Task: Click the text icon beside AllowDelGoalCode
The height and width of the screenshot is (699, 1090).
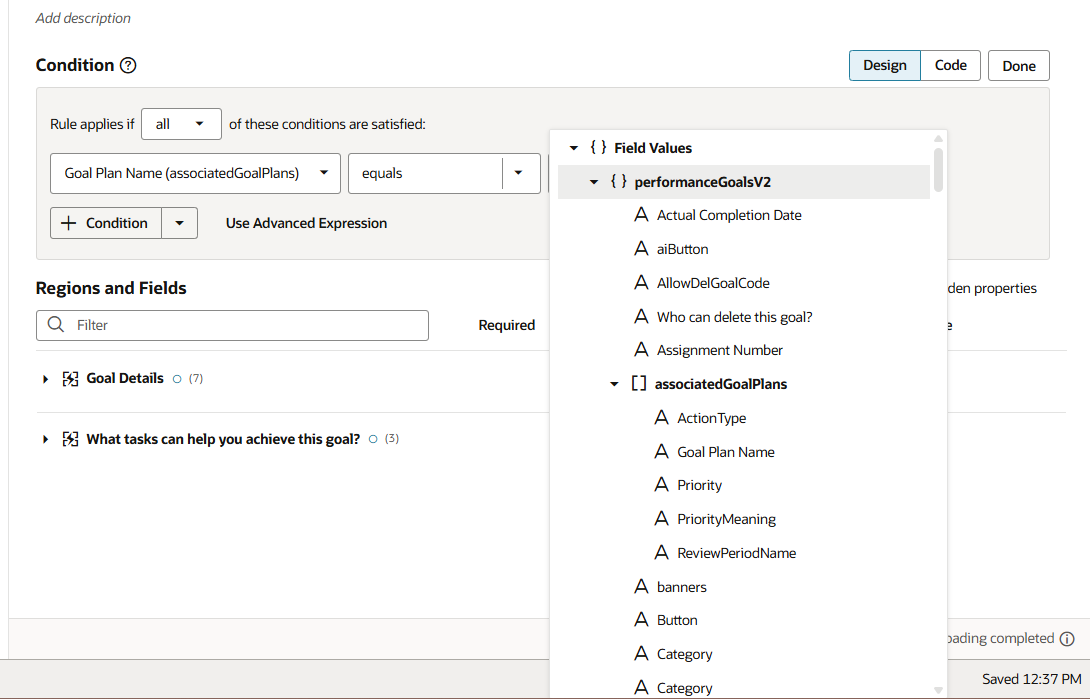Action: [x=641, y=282]
